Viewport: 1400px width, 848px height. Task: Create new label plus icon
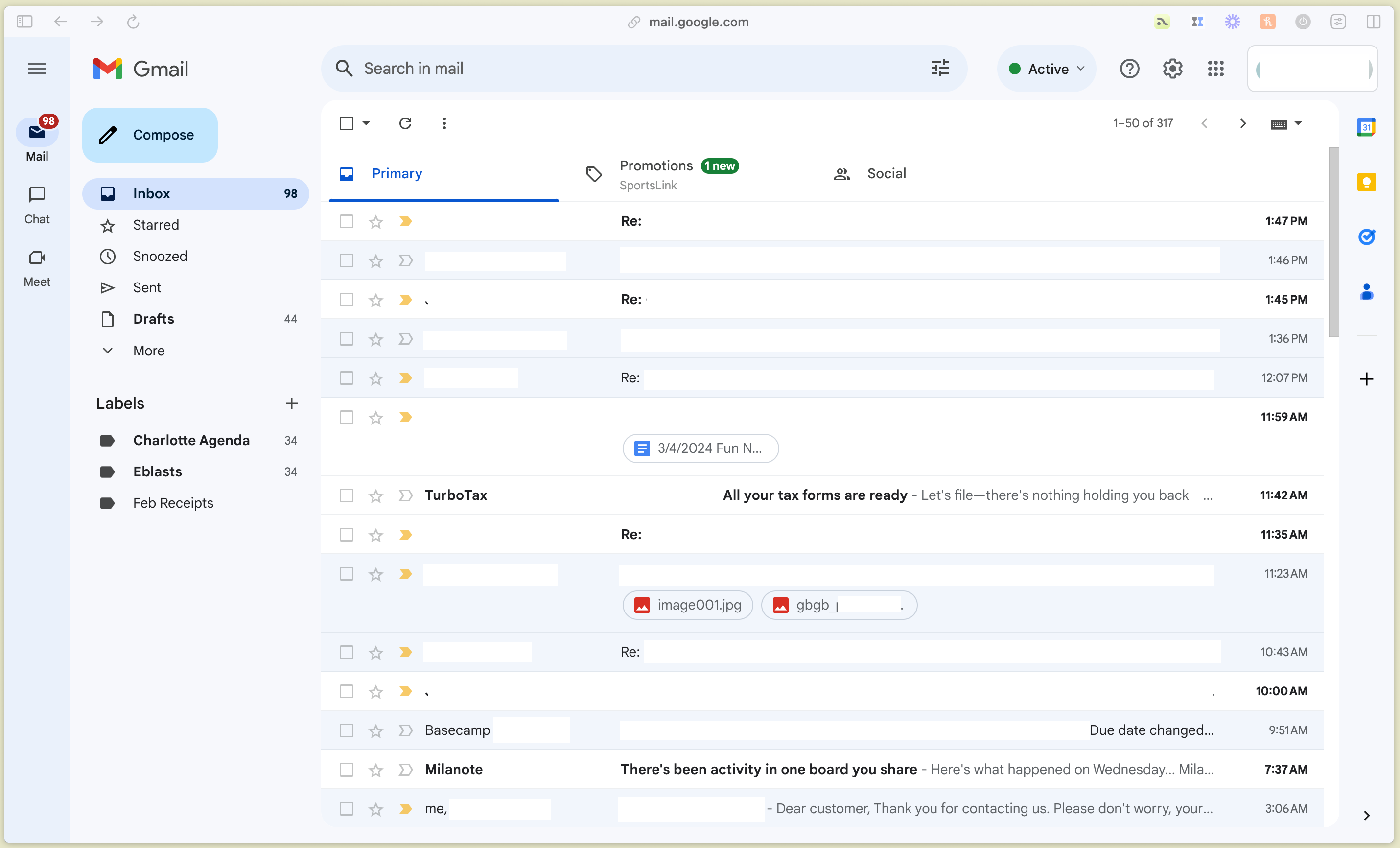pyautogui.click(x=291, y=403)
